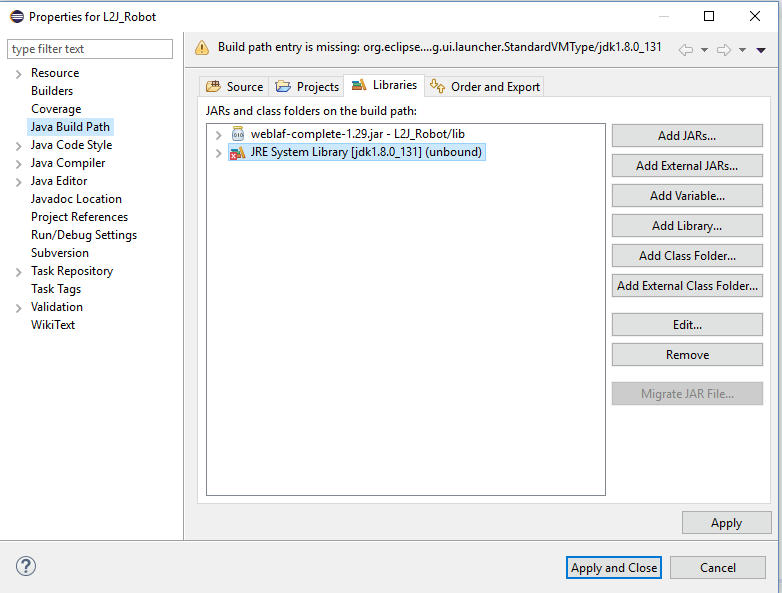The height and width of the screenshot is (593, 782).
Task: Click the unbound JRE System Library icon
Action: point(237,152)
